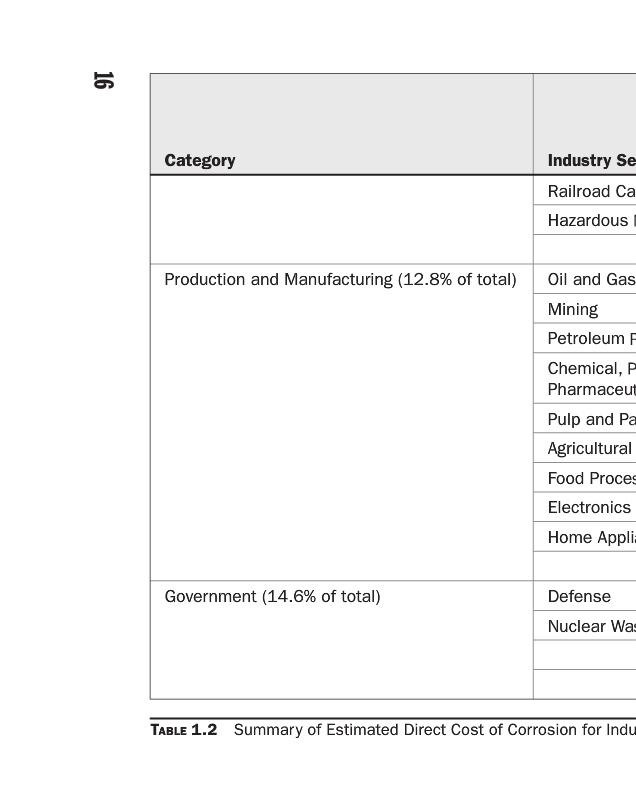
Task: Select Government (14.6% of total) cell
Action: coord(272,597)
